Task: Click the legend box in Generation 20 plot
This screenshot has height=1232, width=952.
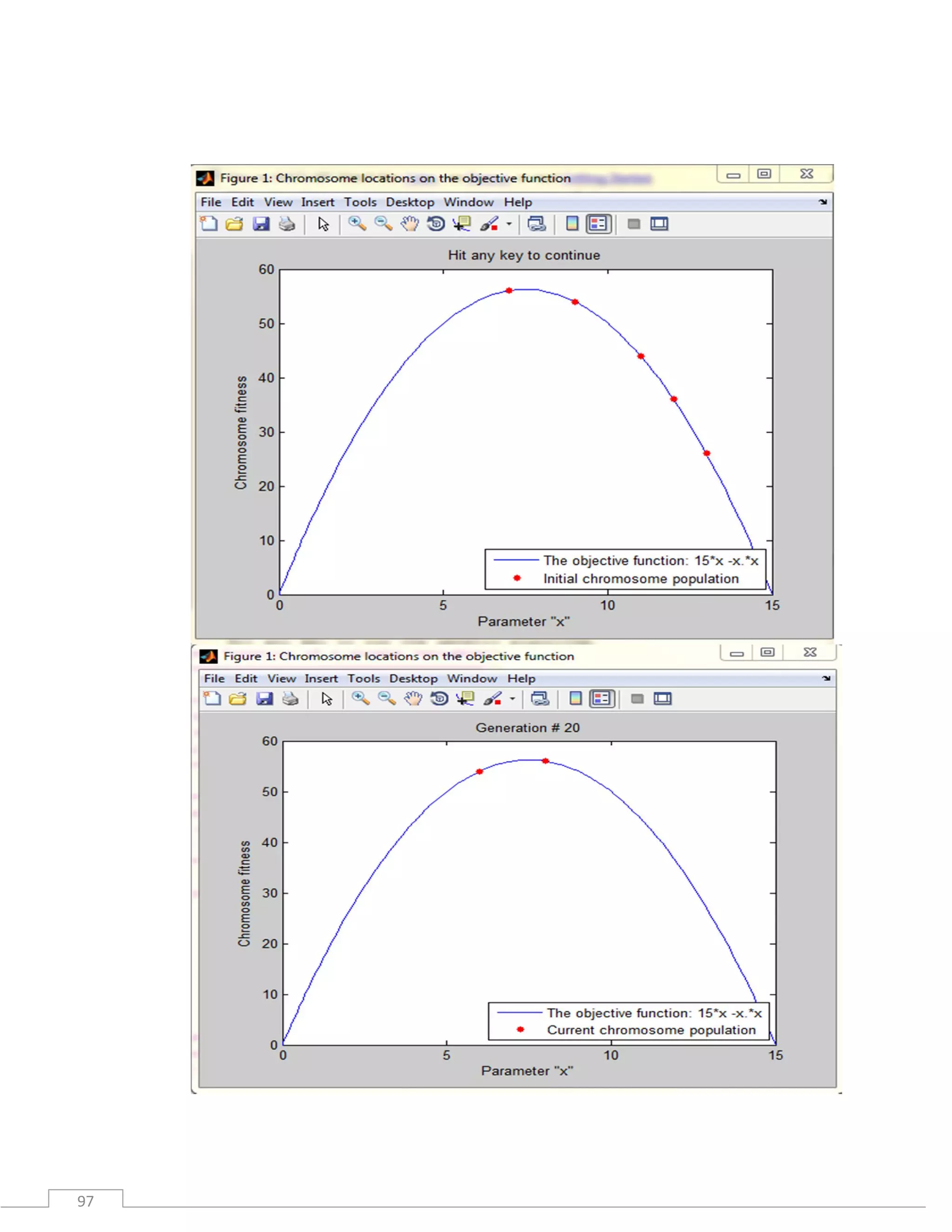Action: [628, 1021]
